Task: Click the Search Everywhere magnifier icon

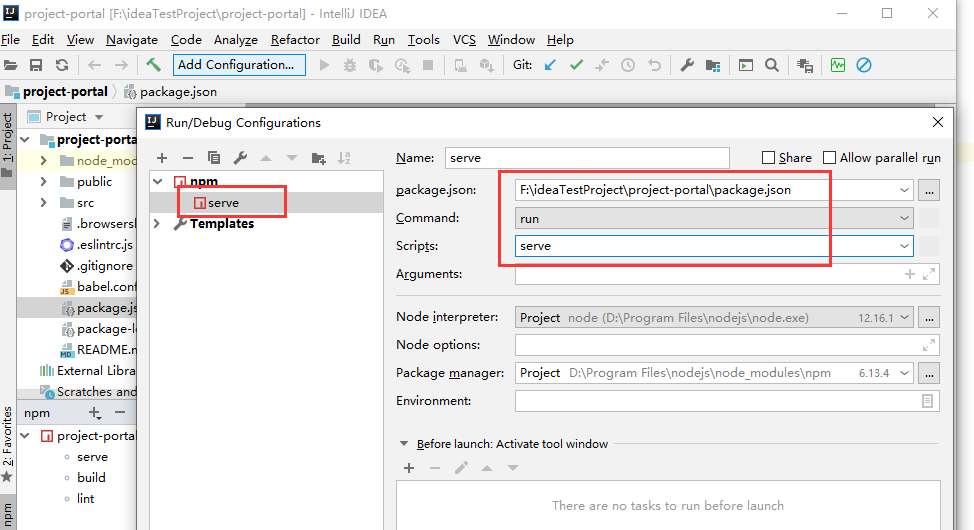Action: pyautogui.click(x=771, y=65)
